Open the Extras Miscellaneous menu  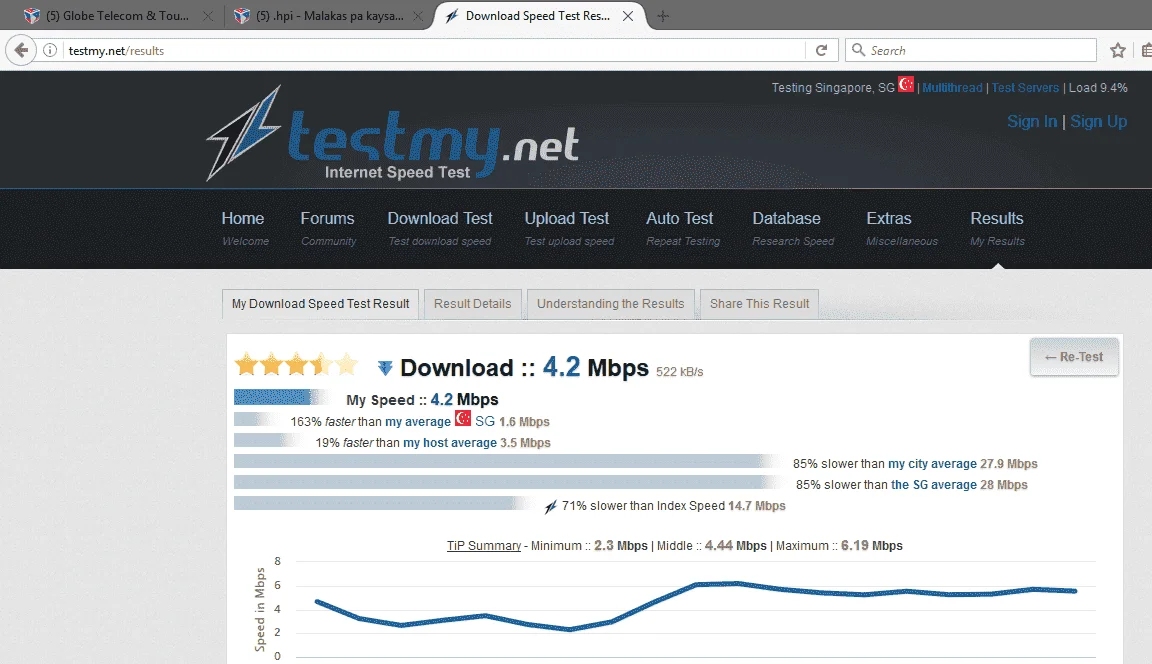901,228
